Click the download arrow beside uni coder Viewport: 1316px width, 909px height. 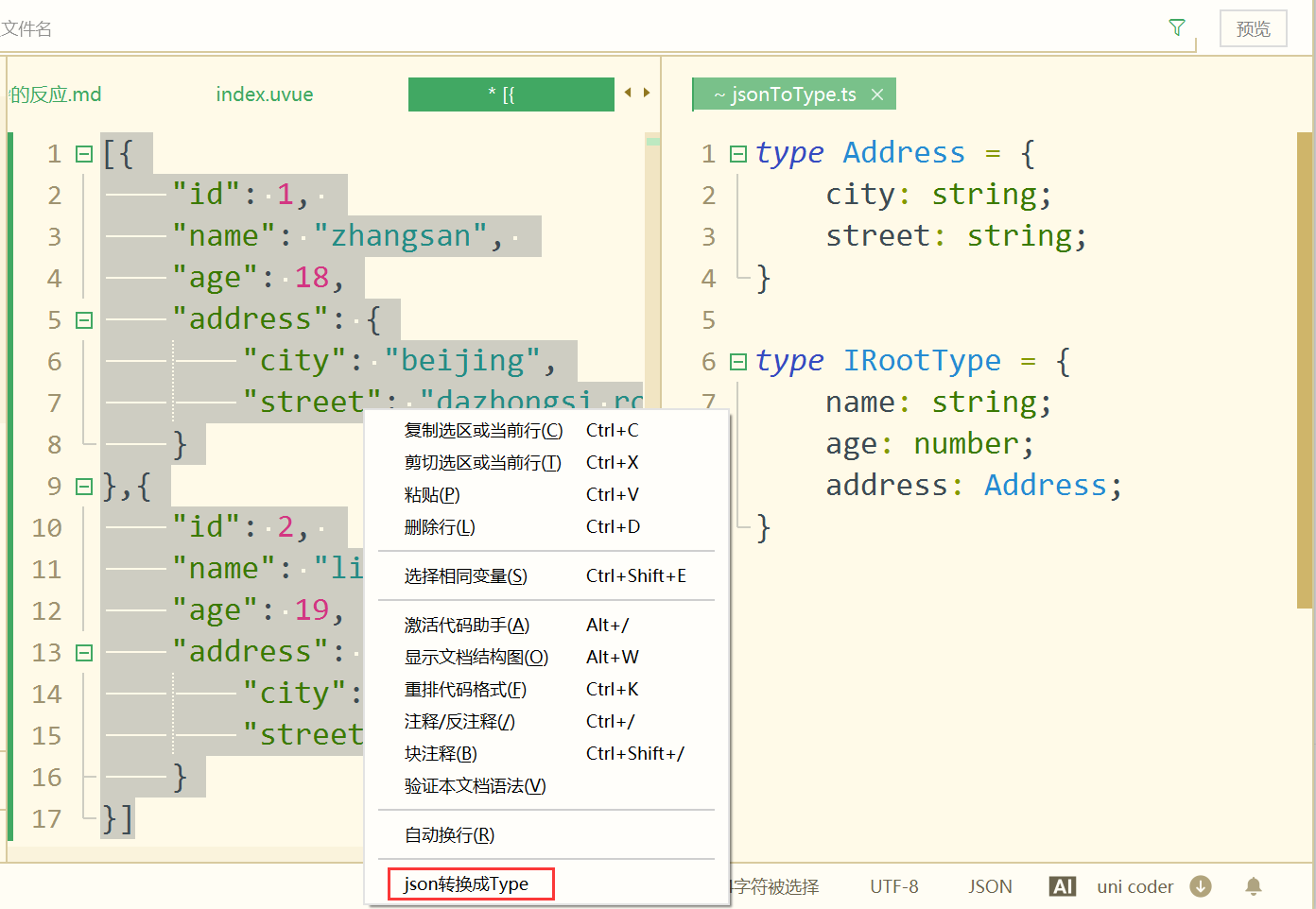(1201, 886)
